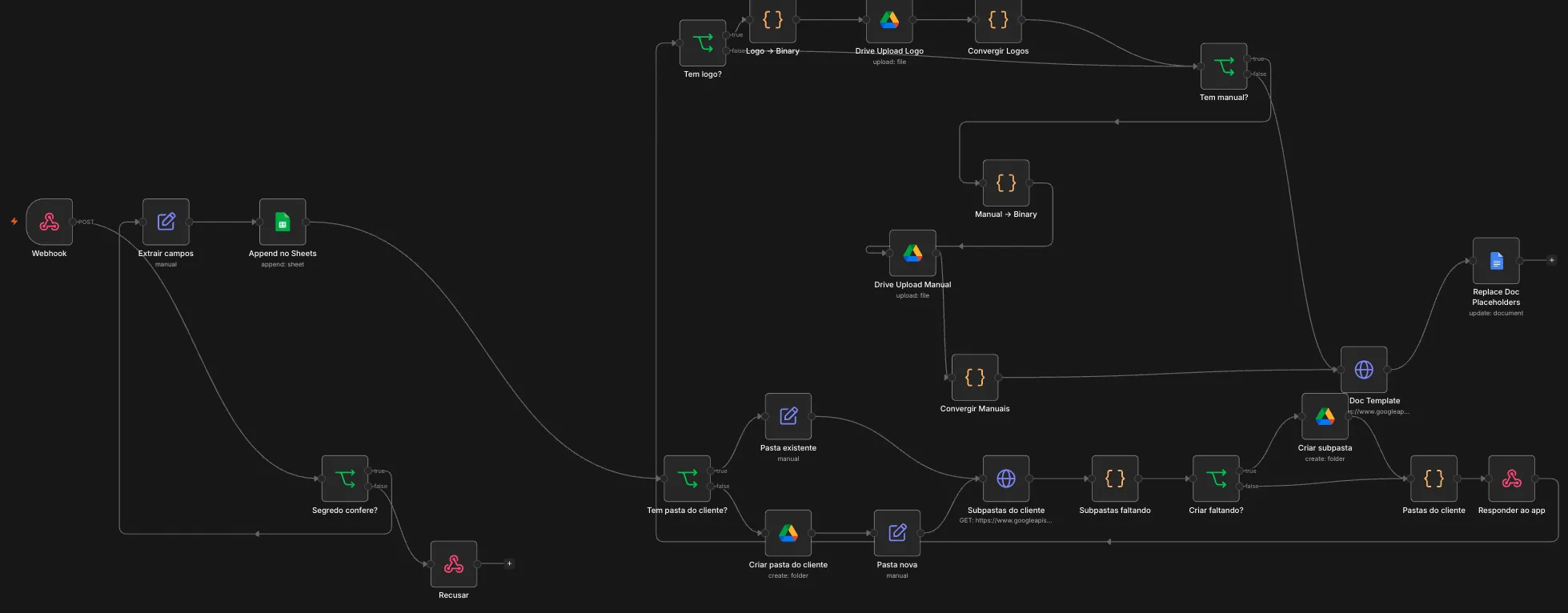Click the Pasta nova edit node
1568x613 pixels.
[x=897, y=533]
